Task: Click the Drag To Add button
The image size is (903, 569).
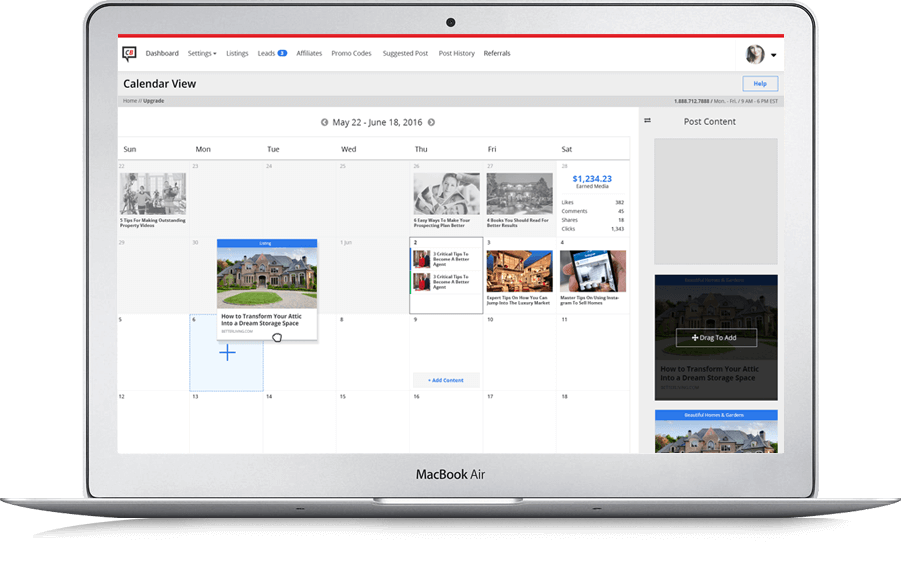Action: (x=716, y=338)
